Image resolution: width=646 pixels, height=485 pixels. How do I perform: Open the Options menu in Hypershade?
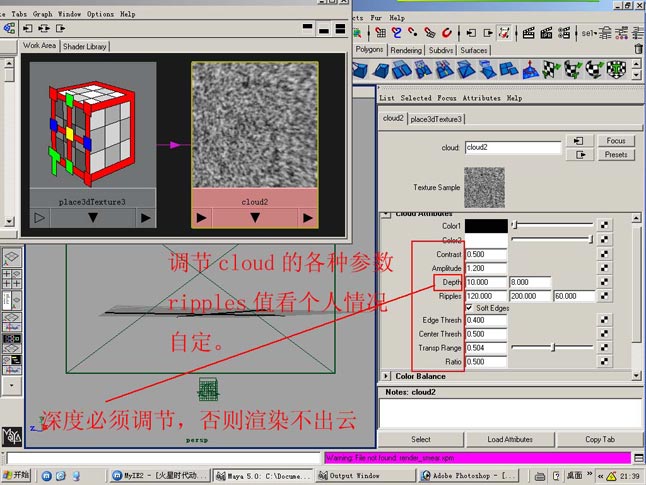(100, 14)
